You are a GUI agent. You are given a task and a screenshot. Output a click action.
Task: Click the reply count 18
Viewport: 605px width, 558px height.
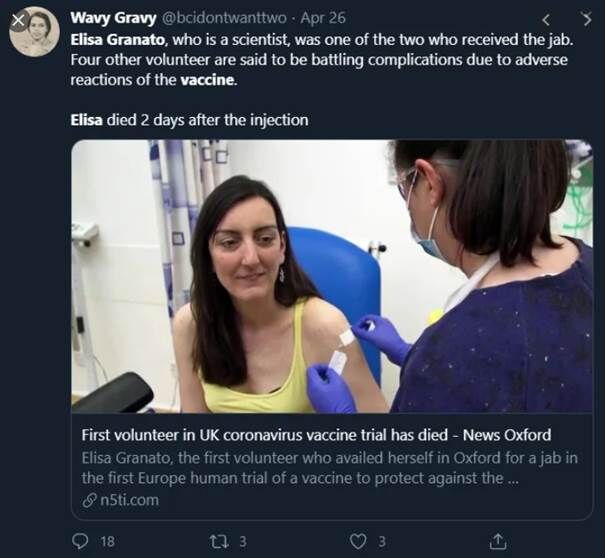coord(108,541)
